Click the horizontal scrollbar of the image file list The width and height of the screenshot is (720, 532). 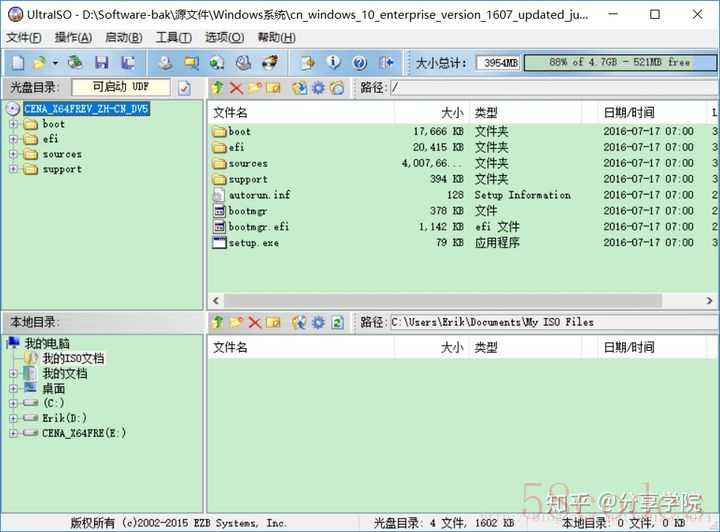click(x=443, y=301)
